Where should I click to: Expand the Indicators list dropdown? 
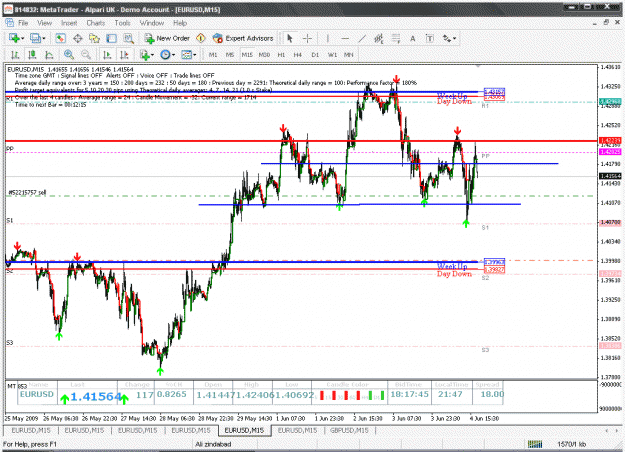(x=152, y=55)
